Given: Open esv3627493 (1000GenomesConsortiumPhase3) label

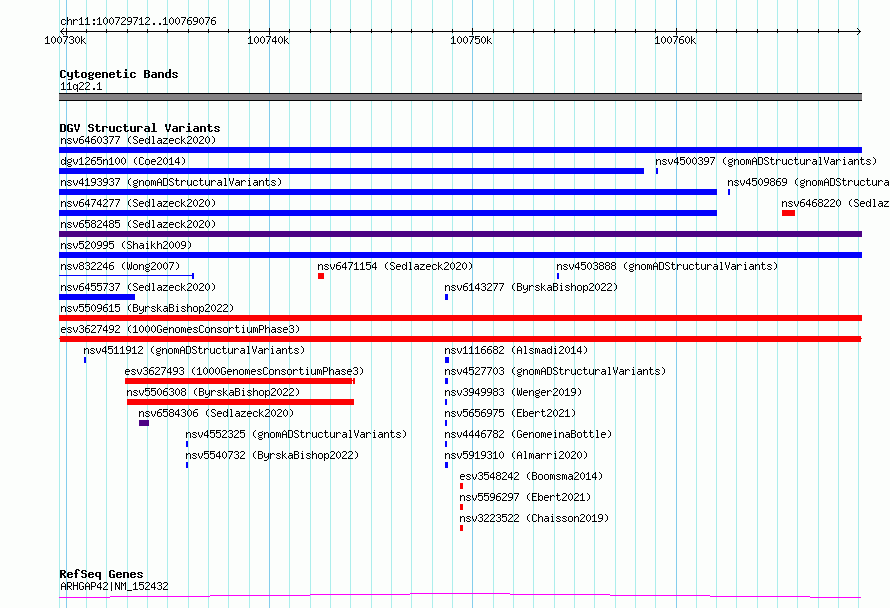Looking at the screenshot, I should coord(244,371).
